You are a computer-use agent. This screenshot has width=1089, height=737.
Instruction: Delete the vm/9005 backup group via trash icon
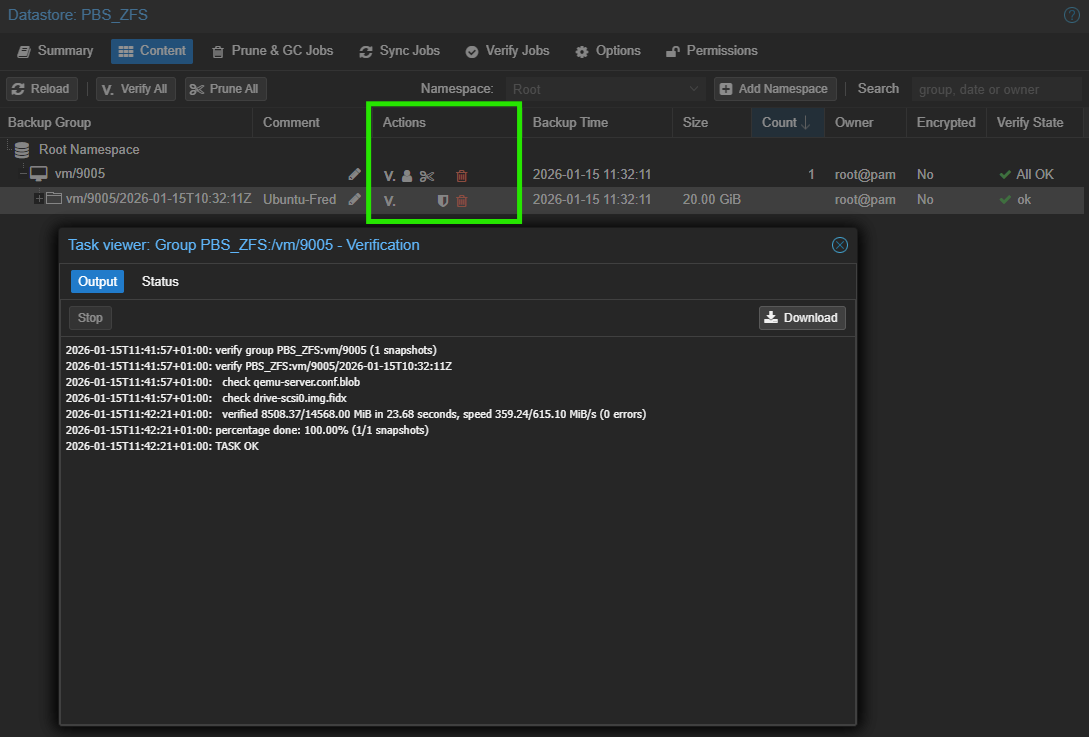[461, 176]
